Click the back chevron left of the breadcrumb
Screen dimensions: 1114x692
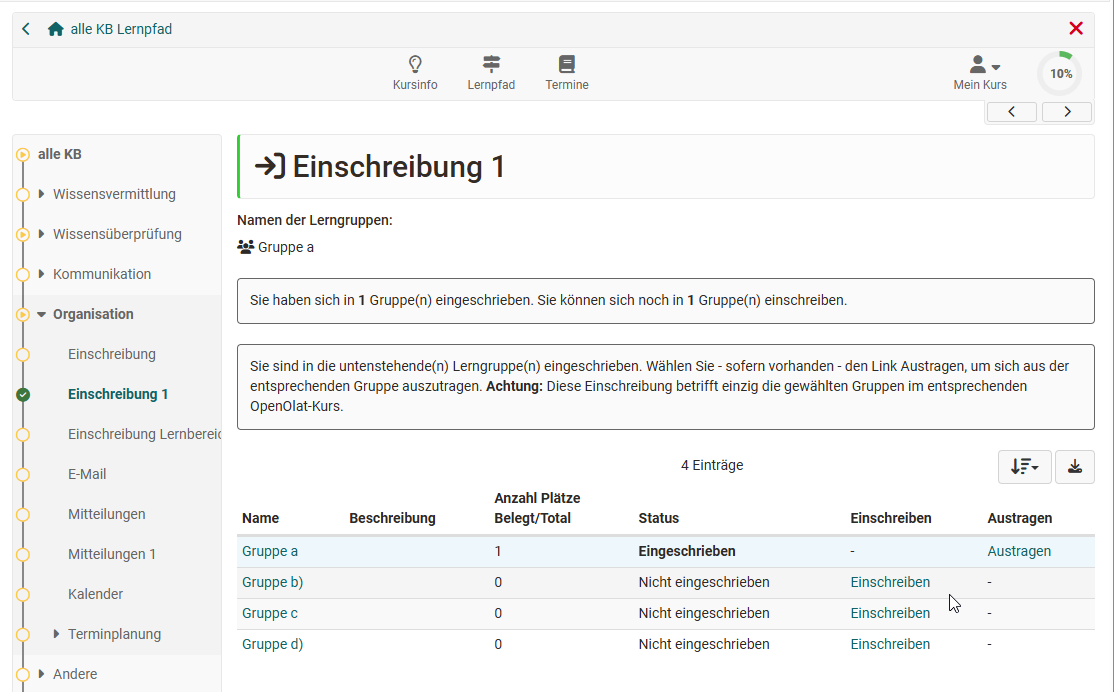click(x=25, y=28)
